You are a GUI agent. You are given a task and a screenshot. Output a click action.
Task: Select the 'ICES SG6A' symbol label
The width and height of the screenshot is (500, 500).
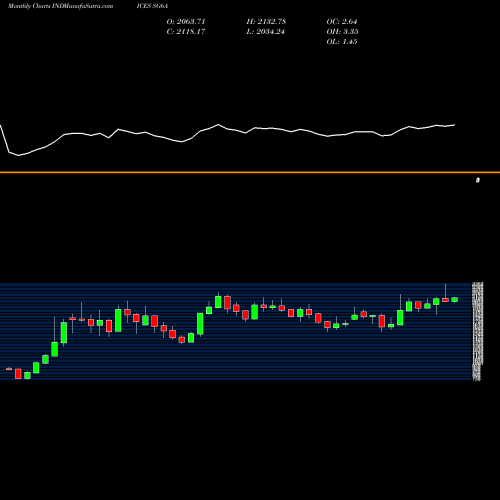coord(152,6)
